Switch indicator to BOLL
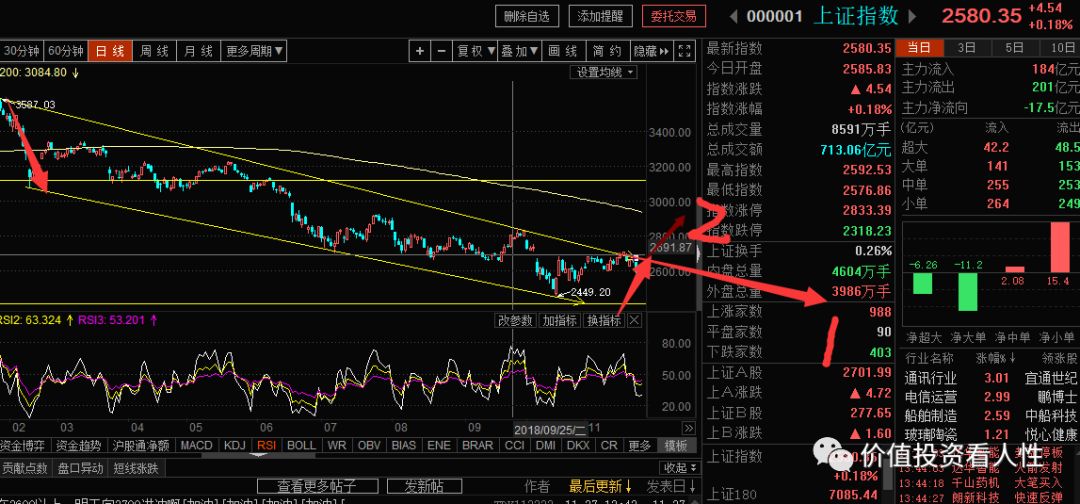Image resolution: width=1080 pixels, height=504 pixels. click(x=302, y=445)
